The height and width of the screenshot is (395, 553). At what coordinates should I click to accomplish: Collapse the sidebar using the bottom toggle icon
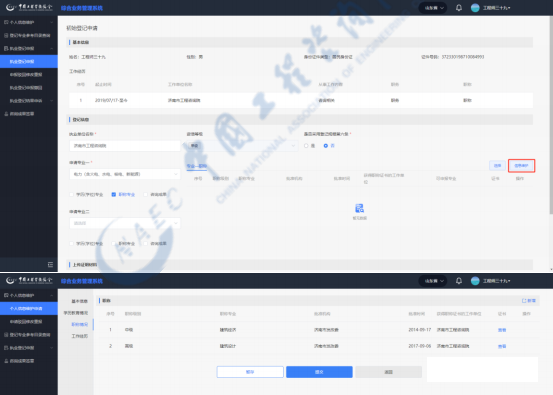pyautogui.click(x=50, y=264)
